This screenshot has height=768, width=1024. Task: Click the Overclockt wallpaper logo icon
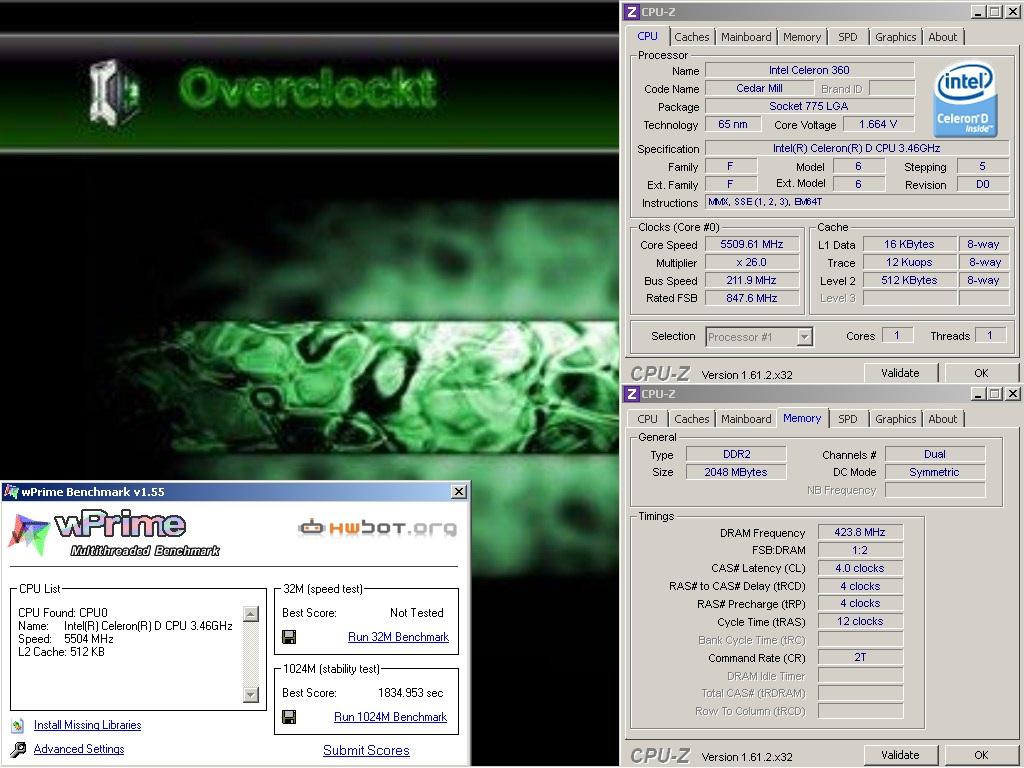click(x=114, y=92)
